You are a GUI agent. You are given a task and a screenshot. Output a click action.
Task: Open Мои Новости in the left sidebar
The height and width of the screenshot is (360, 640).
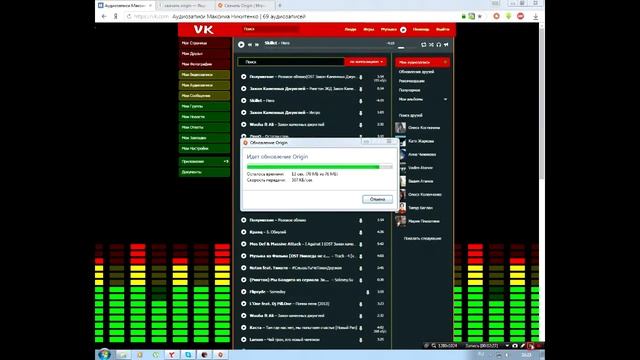pos(204,117)
